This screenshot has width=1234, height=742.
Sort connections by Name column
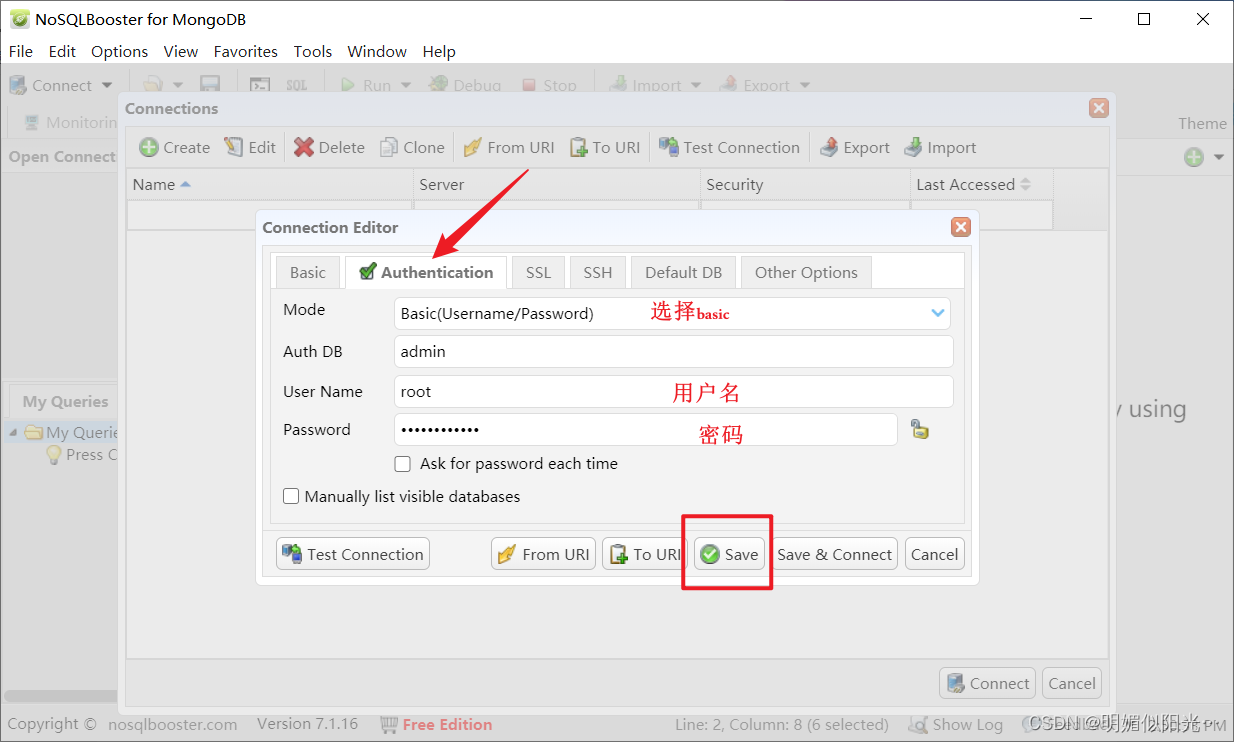click(270, 184)
